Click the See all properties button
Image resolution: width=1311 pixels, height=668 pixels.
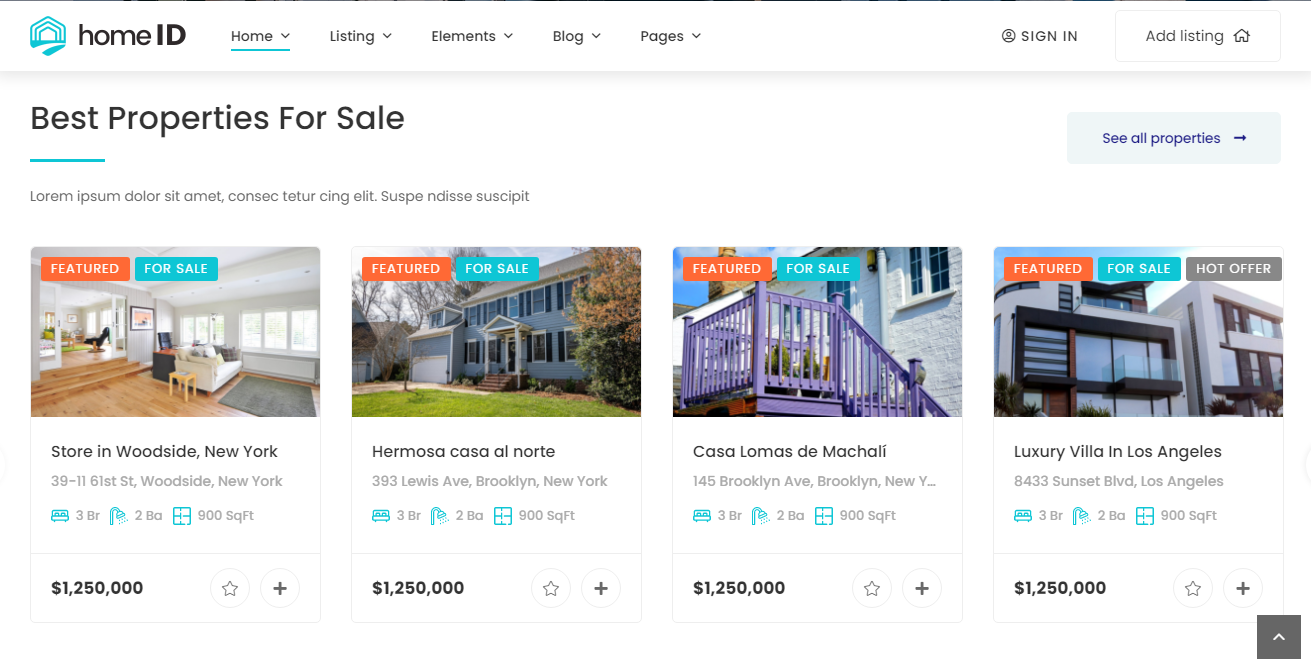[x=1173, y=138]
